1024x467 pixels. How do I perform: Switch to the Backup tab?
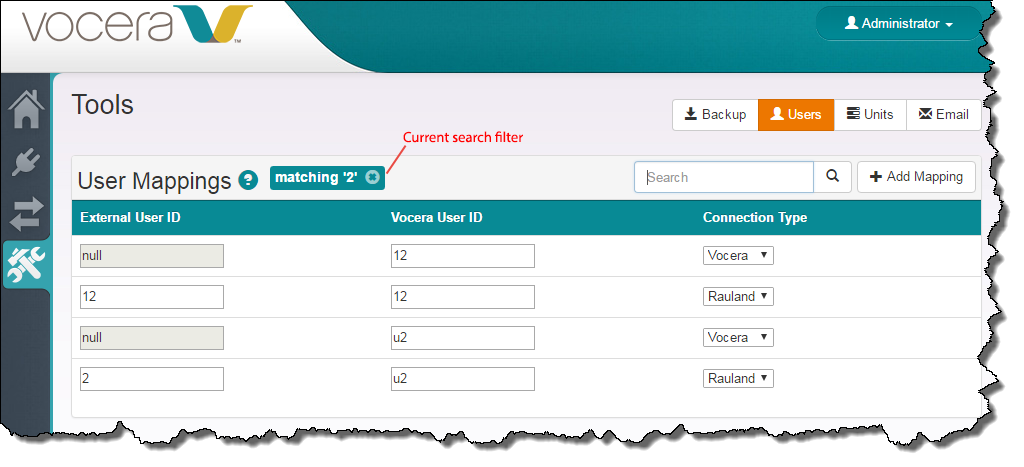(715, 114)
